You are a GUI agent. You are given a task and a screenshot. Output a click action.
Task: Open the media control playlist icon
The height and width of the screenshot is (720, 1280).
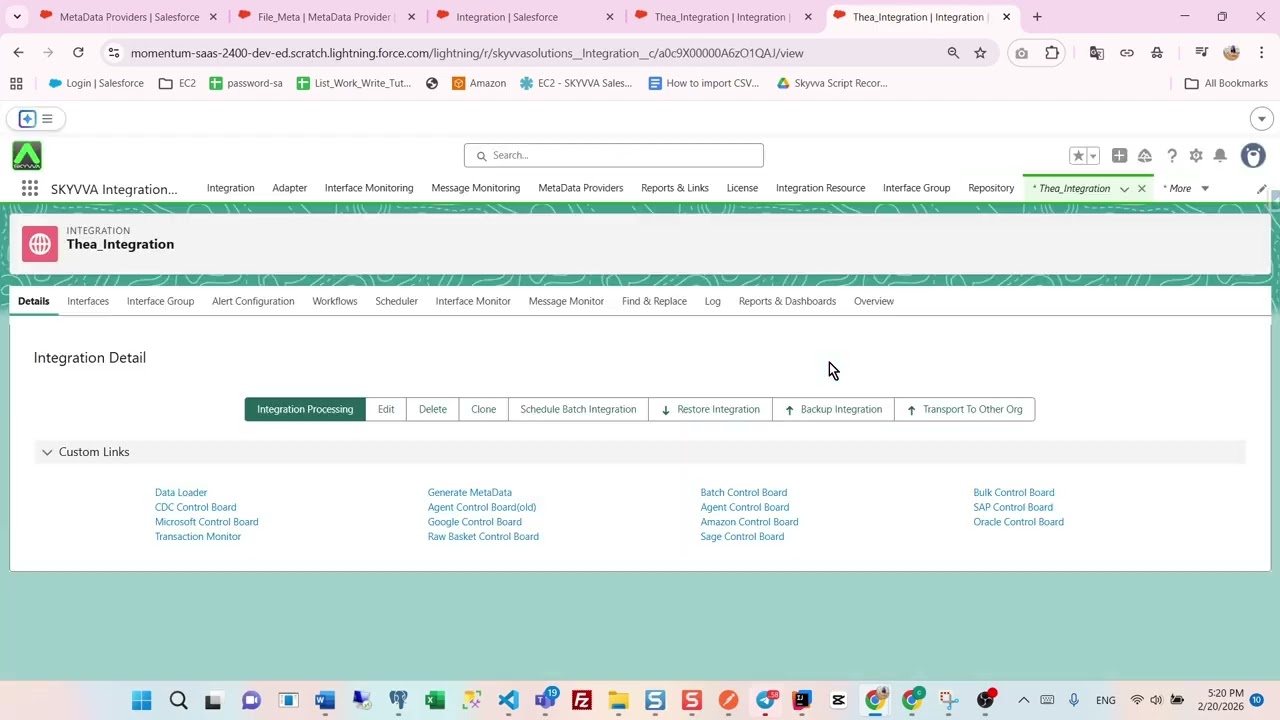1201,53
